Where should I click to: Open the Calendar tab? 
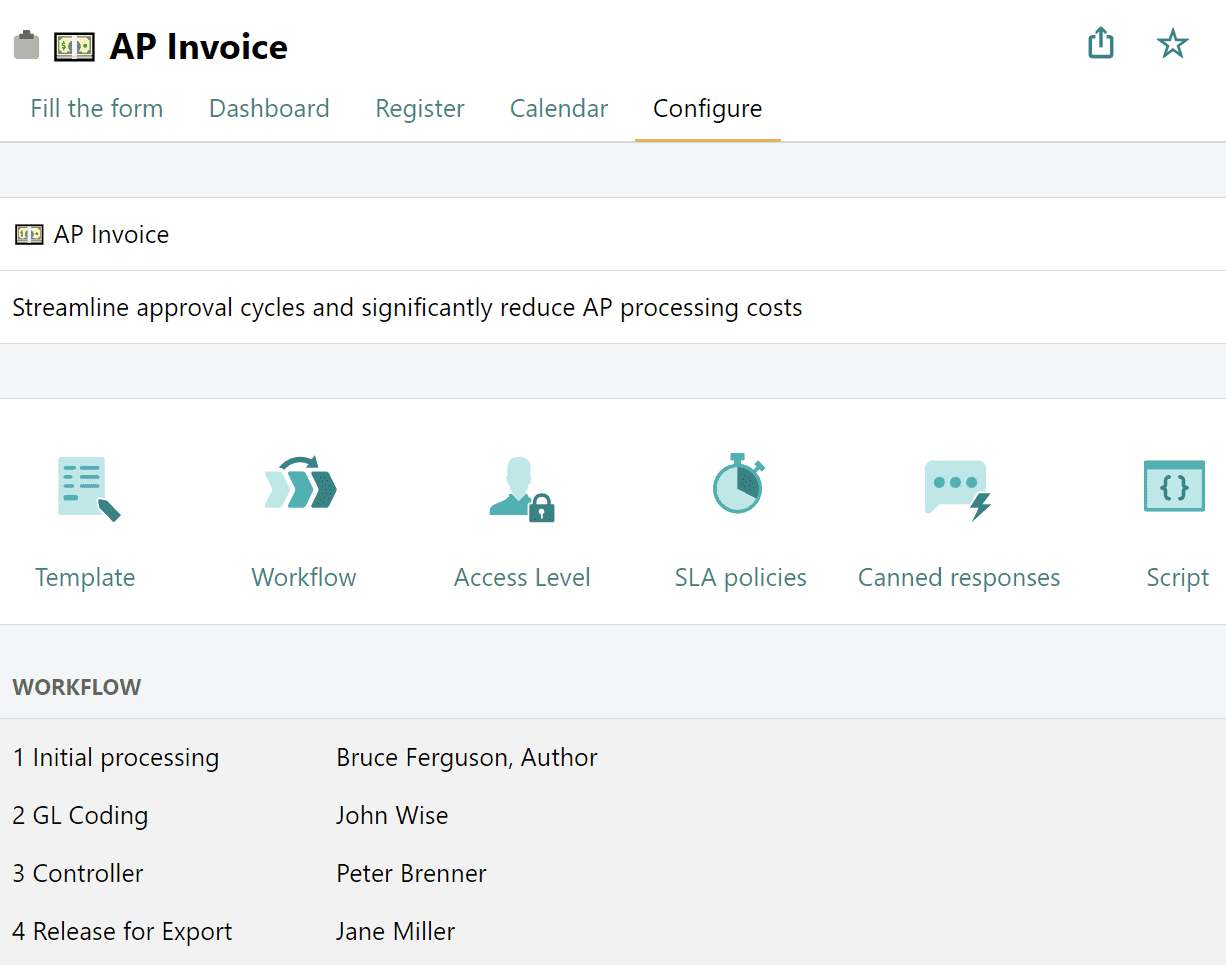[558, 108]
